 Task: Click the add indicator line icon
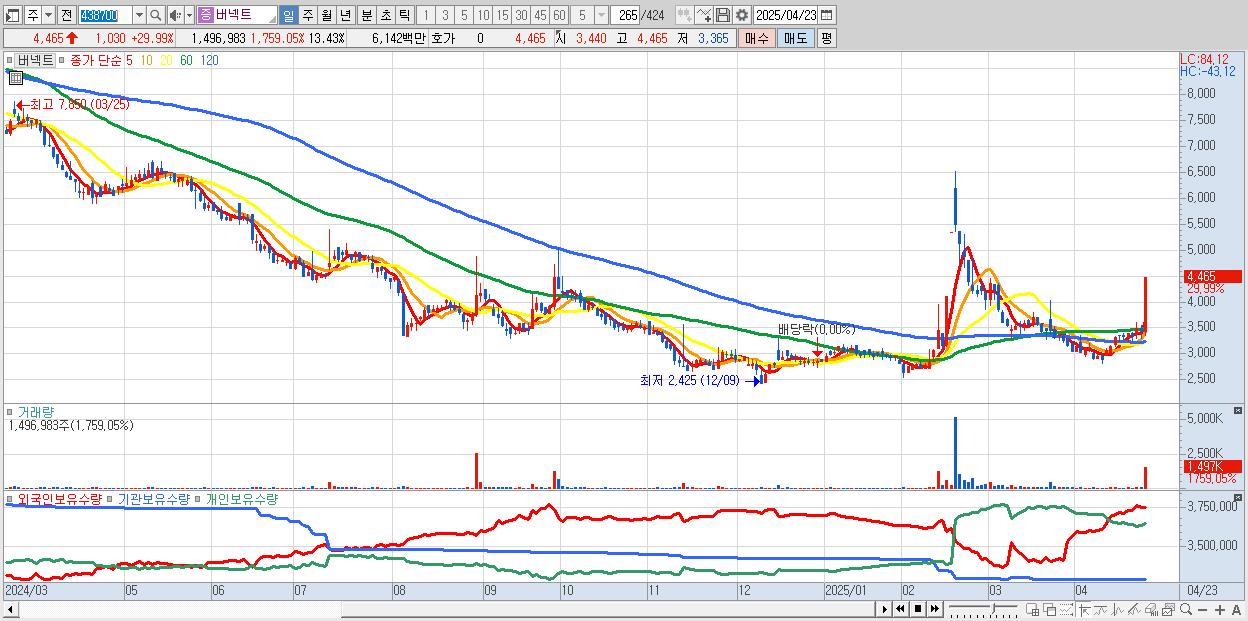(x=704, y=15)
